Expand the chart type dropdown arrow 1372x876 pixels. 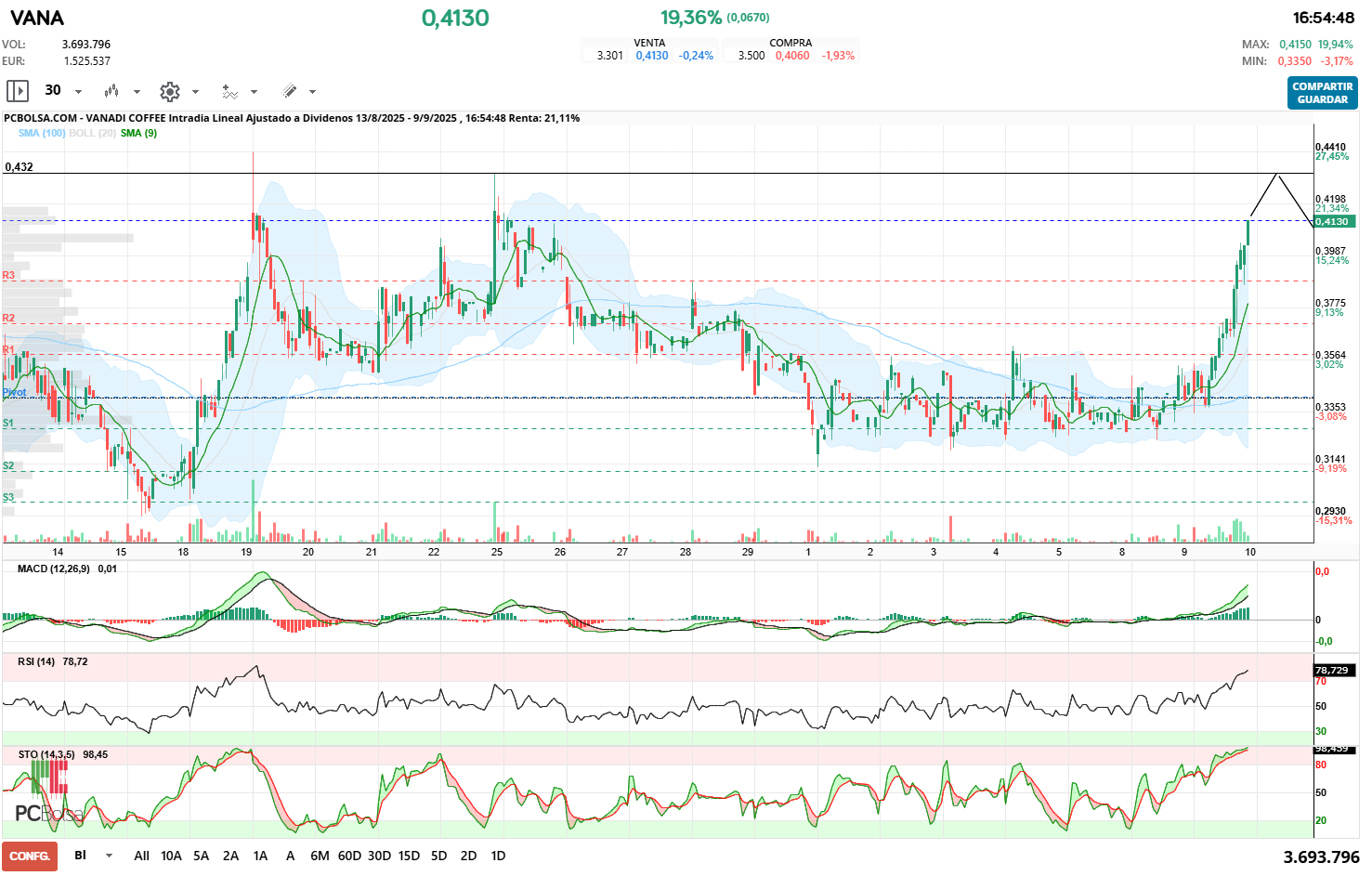tap(137, 92)
